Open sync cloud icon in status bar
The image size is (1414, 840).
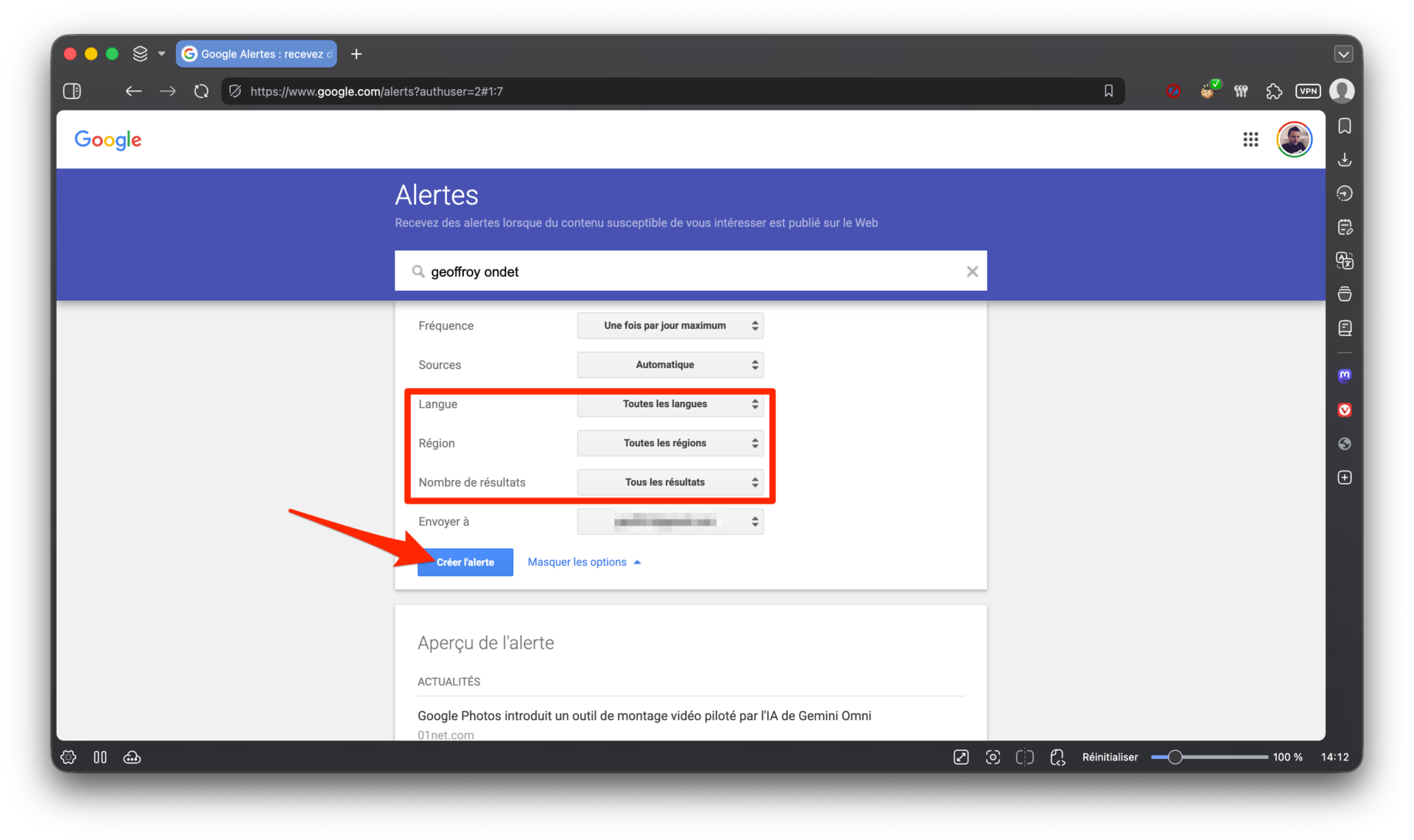(133, 757)
